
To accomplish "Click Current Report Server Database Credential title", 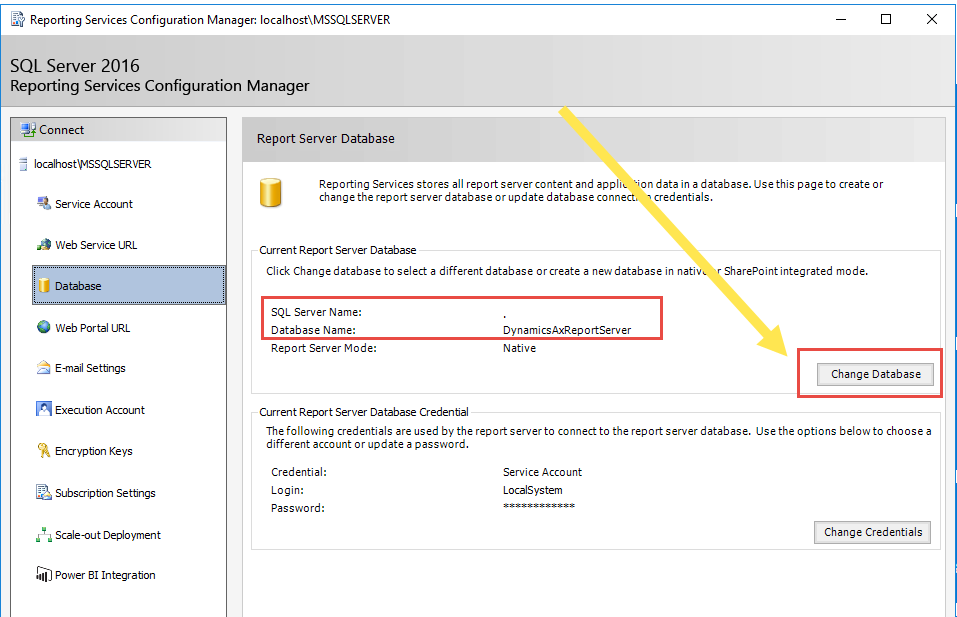I will tap(364, 412).
